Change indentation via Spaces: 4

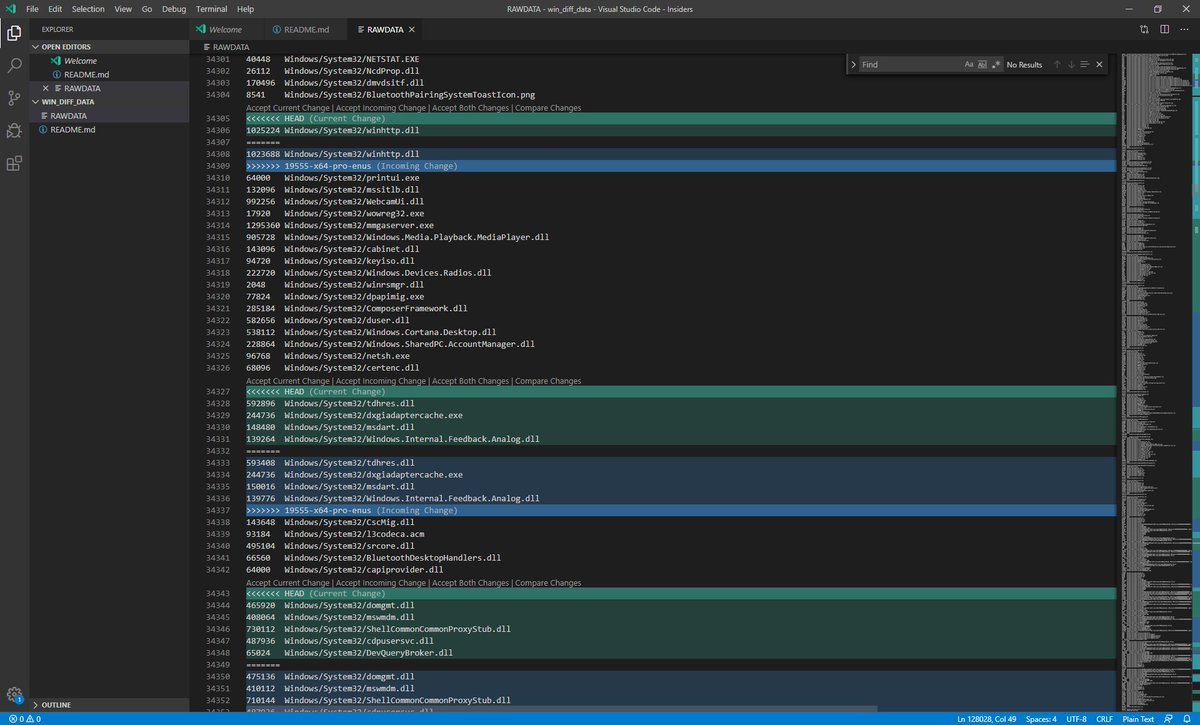1040,718
